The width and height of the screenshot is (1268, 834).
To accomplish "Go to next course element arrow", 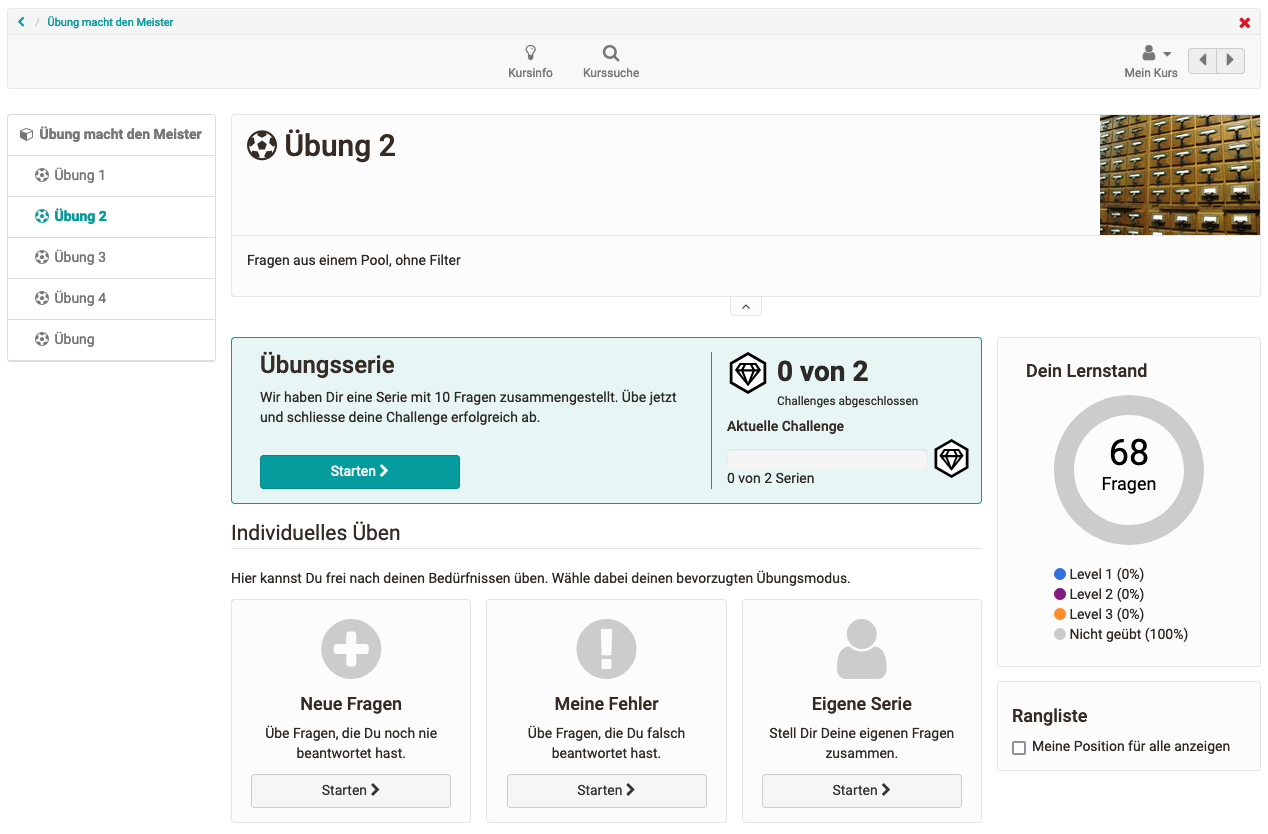I will (x=1230, y=61).
